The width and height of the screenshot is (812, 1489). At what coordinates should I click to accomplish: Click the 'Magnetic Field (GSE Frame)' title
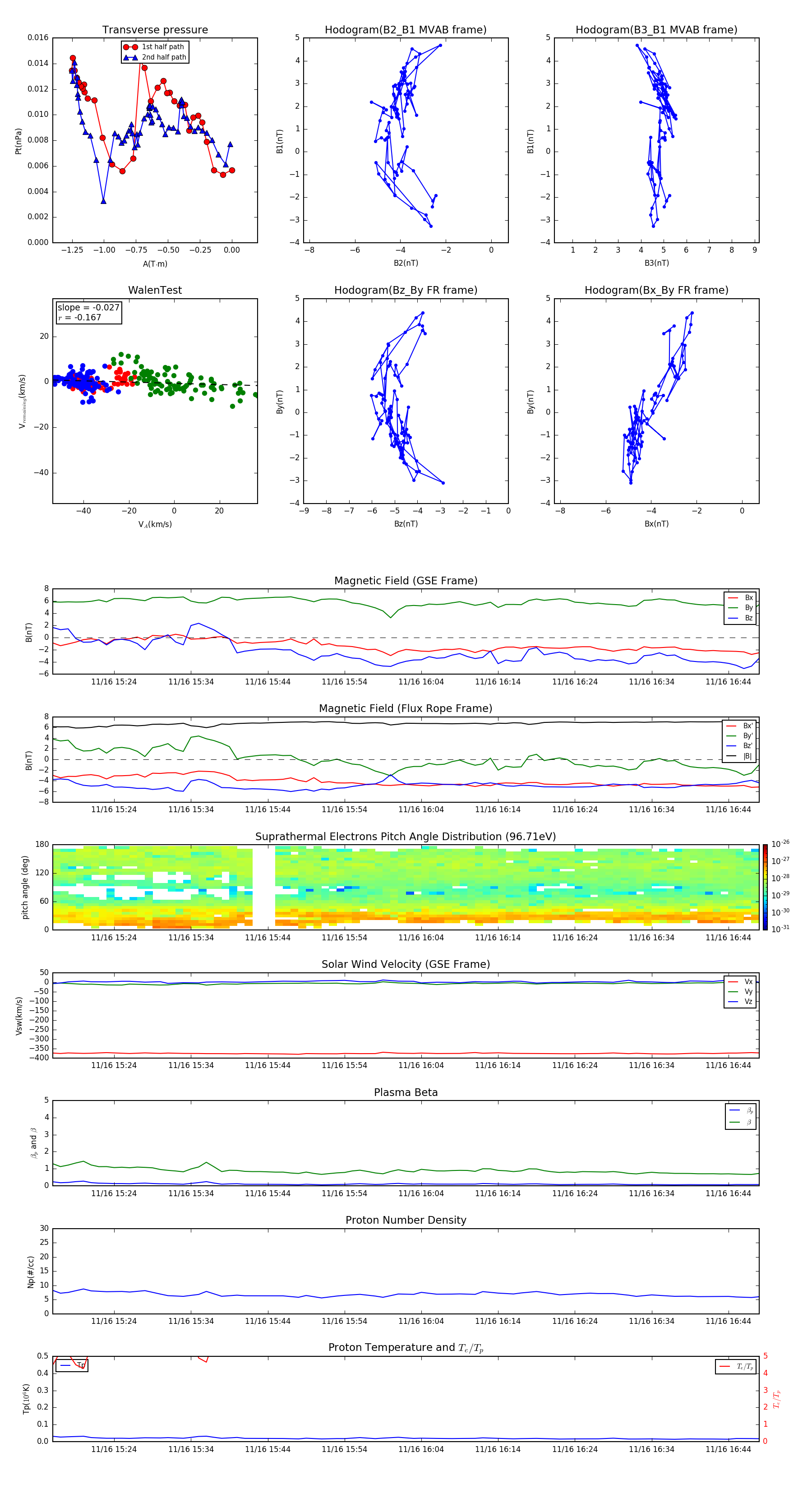tap(406, 581)
